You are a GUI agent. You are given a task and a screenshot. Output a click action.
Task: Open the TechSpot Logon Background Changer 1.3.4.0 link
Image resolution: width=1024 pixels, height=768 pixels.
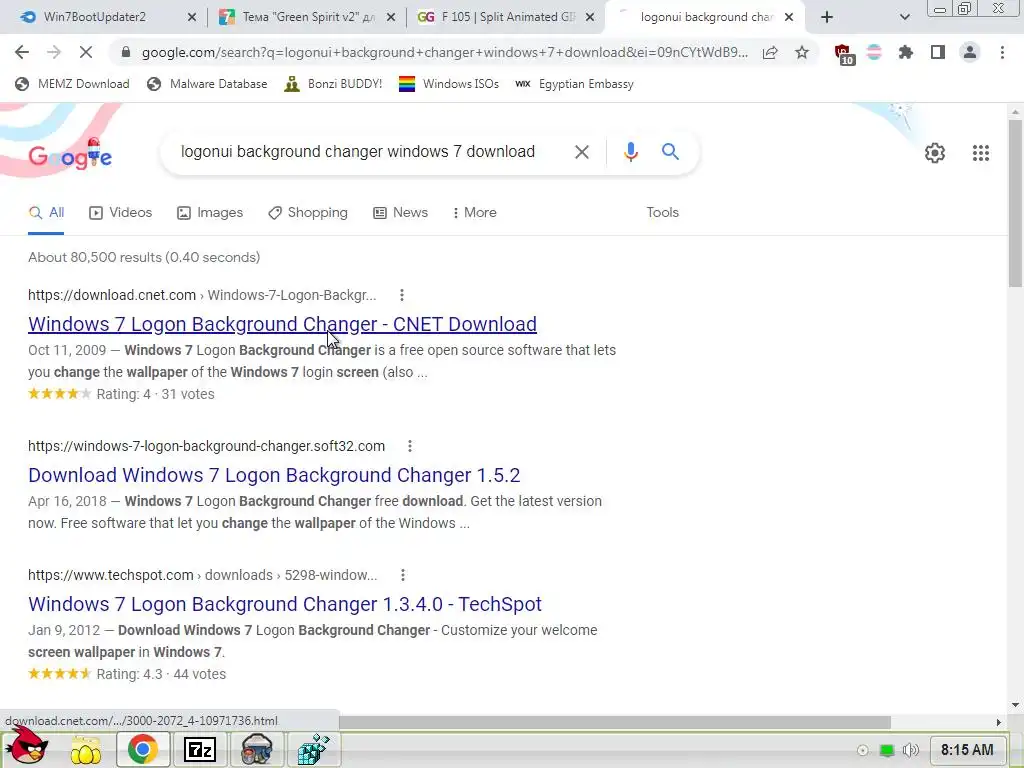tap(285, 605)
